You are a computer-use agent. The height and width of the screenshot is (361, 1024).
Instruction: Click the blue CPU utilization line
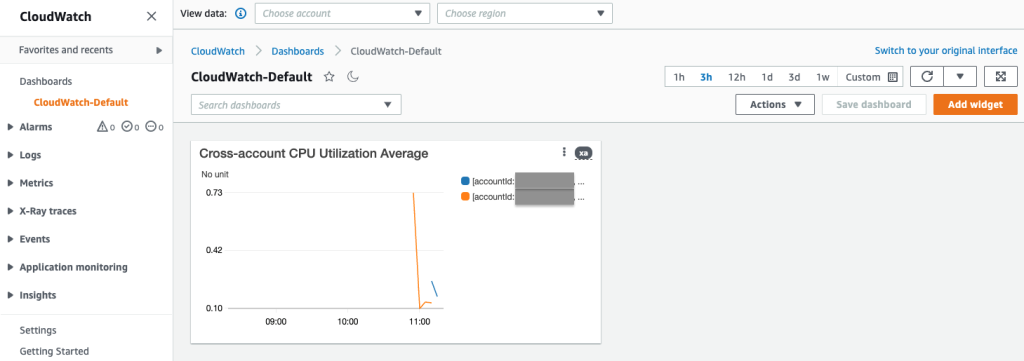pos(434,289)
